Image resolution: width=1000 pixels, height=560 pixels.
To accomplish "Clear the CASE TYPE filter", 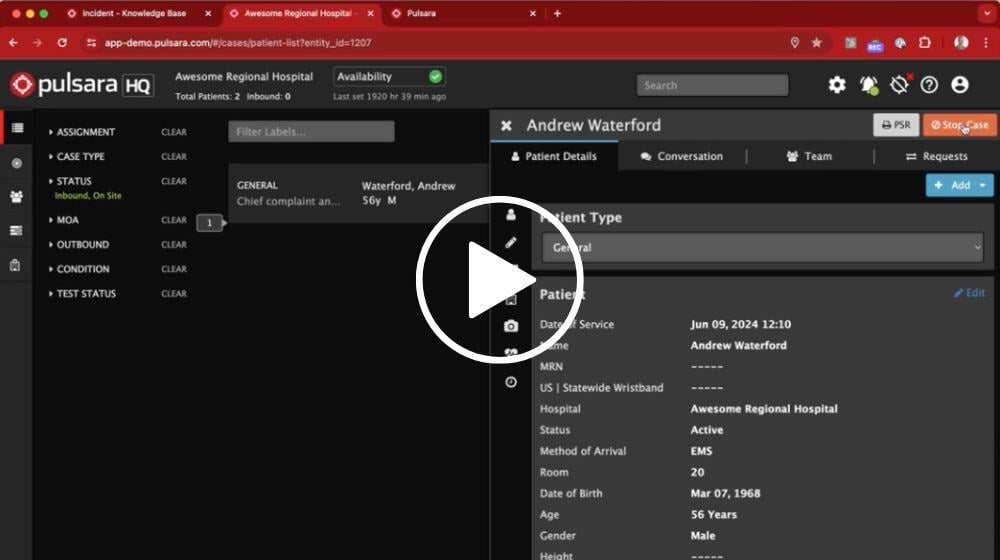I will [173, 156].
